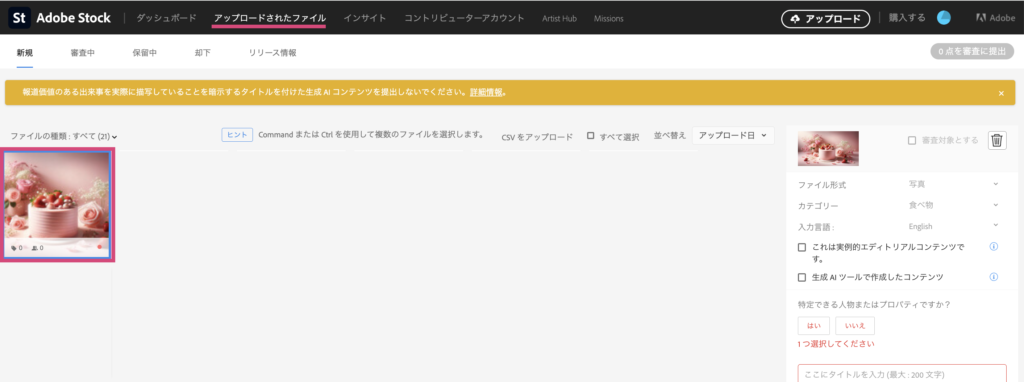Click the ヒント badge

[237, 135]
